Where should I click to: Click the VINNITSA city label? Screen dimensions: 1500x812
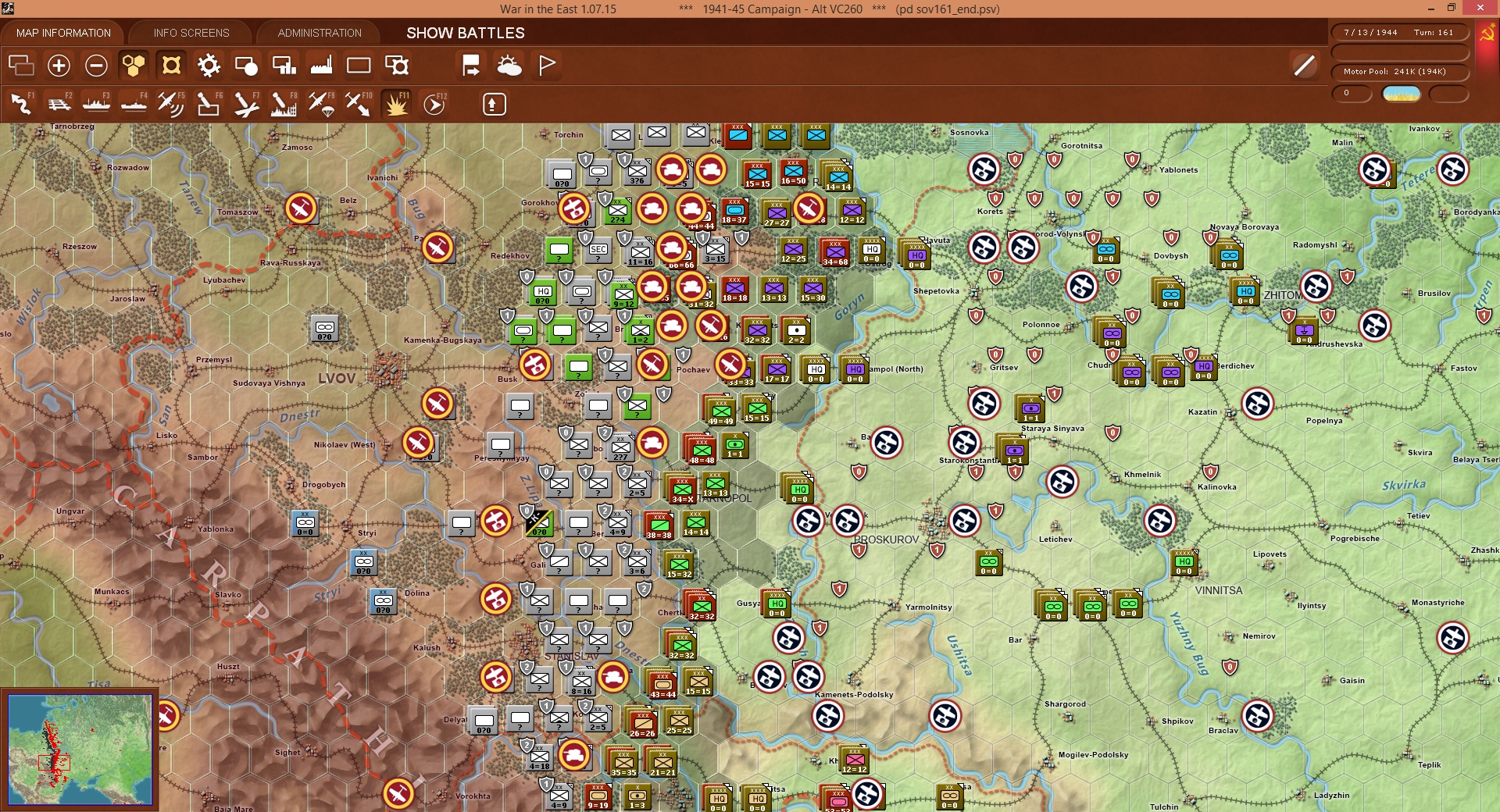1218,590
